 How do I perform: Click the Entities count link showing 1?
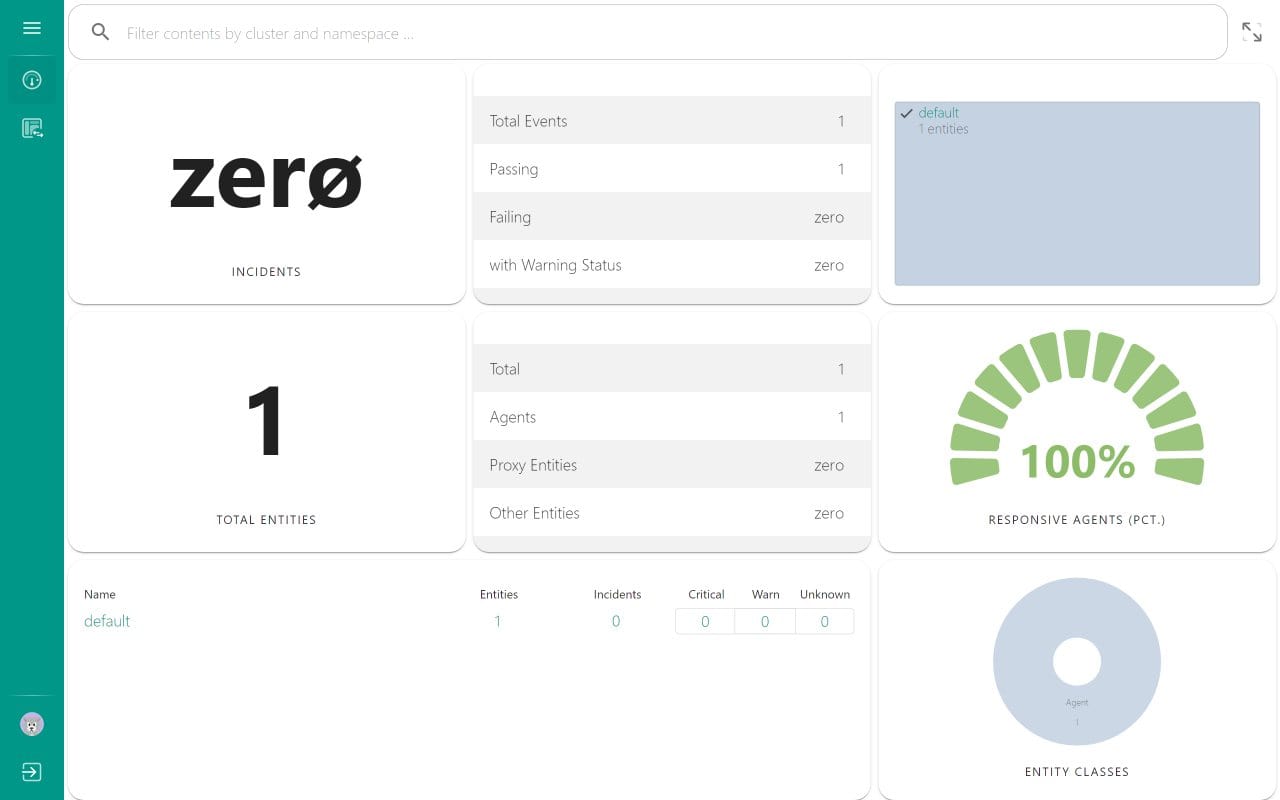pyautogui.click(x=498, y=621)
